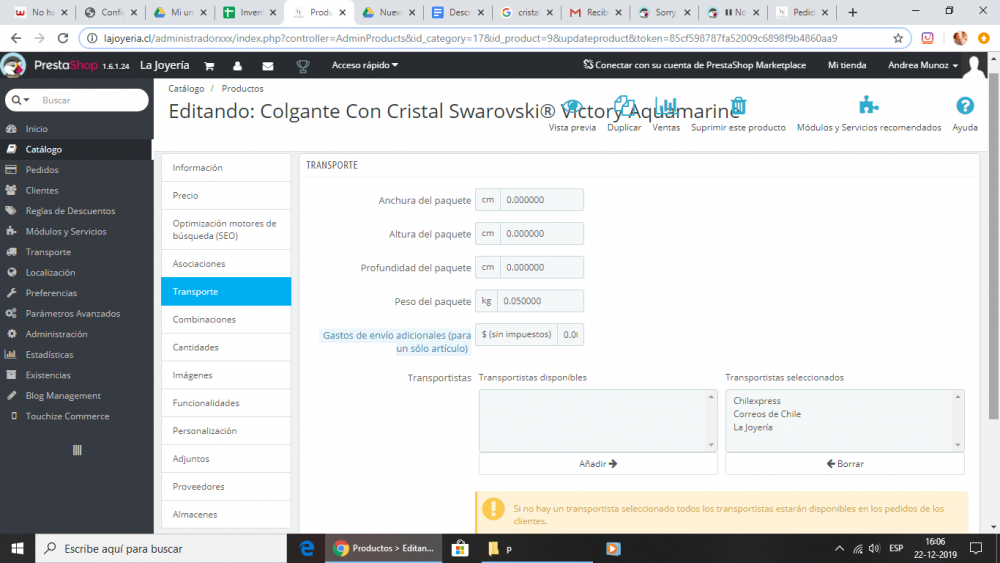This screenshot has height=563, width=1000.
Task: Launch Microsoft Edge from taskbar
Action: click(307, 548)
